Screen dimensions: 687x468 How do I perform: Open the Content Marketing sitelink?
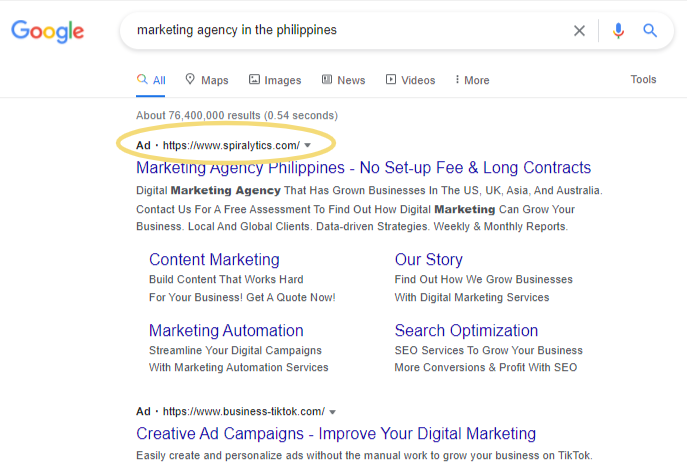pos(214,259)
